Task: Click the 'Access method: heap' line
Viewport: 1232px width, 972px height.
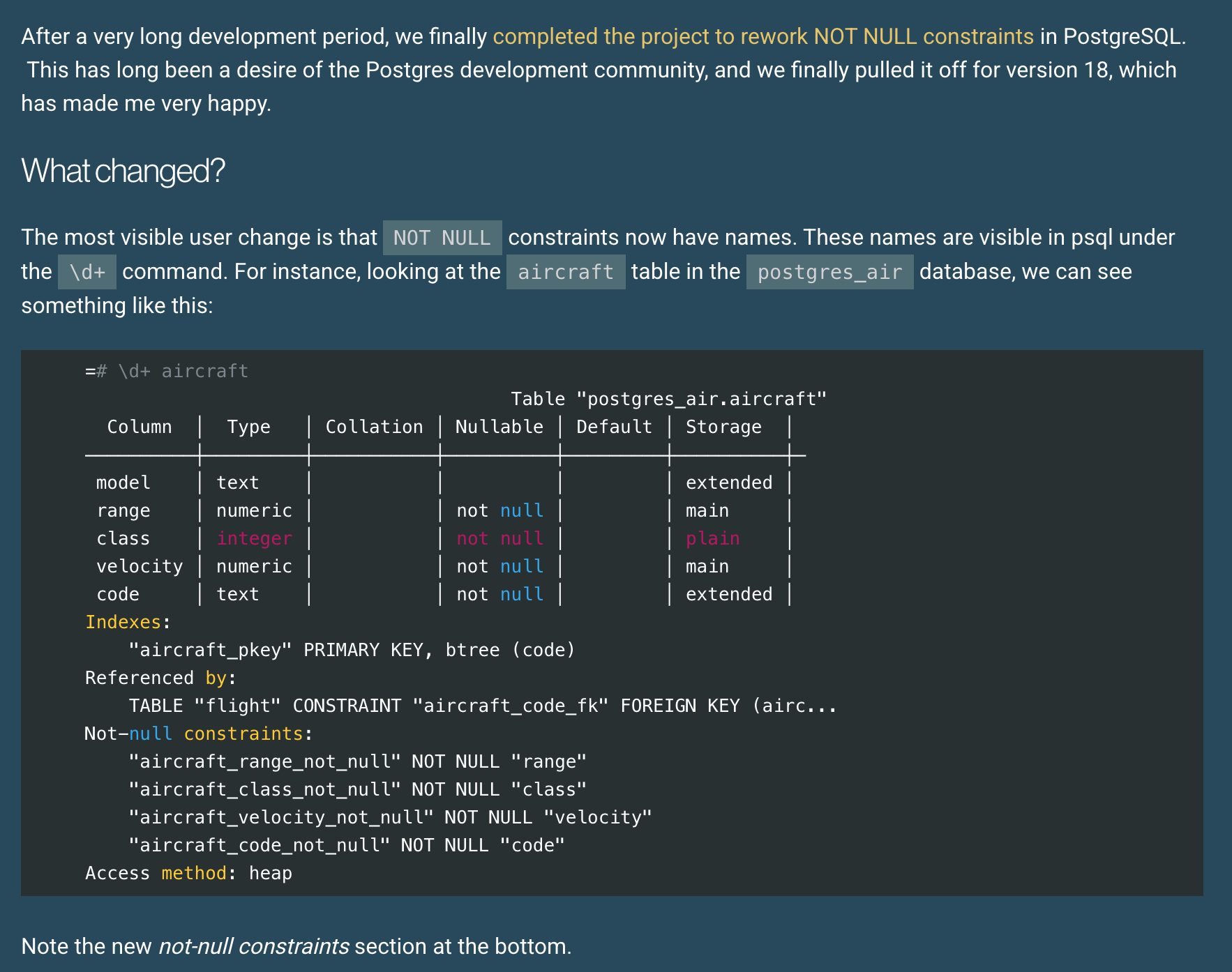Action: (x=189, y=873)
